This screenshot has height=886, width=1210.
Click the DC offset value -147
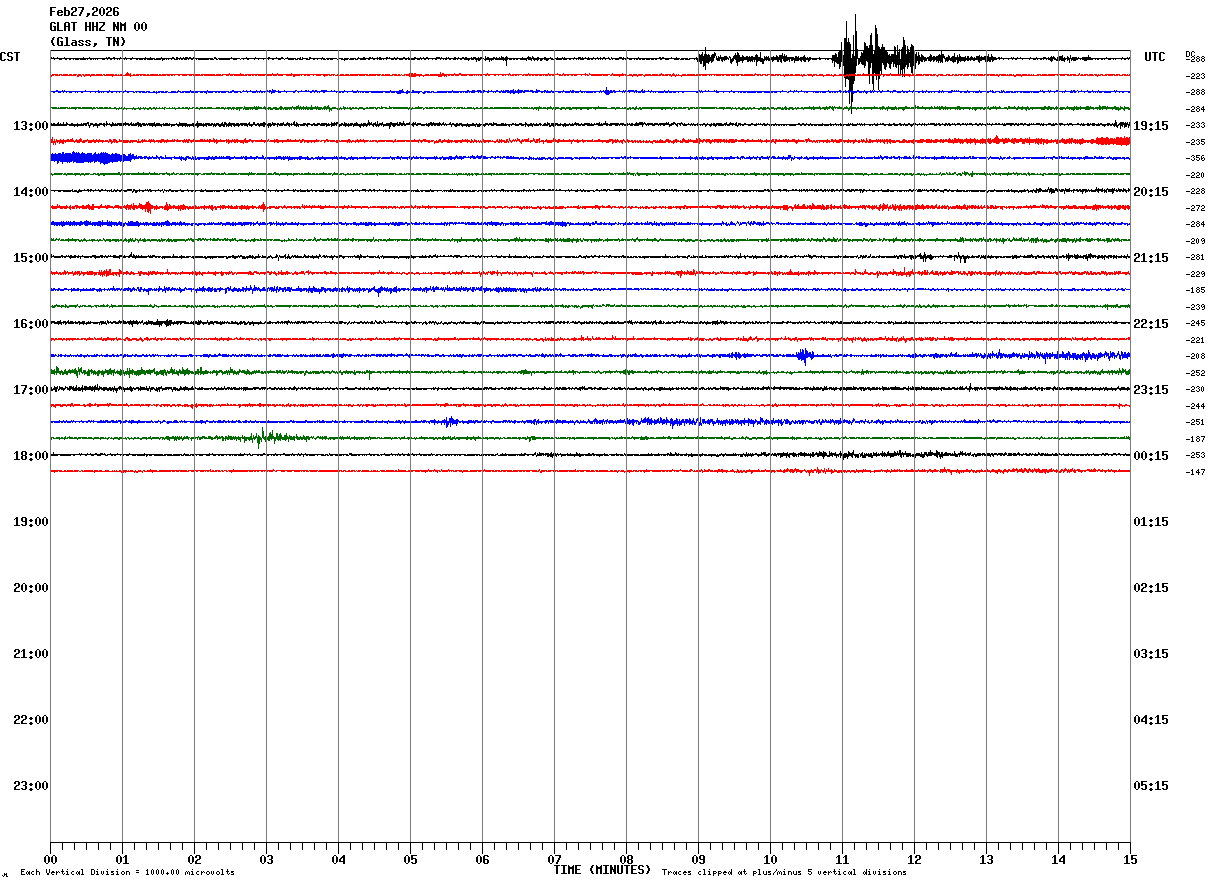tap(1195, 472)
